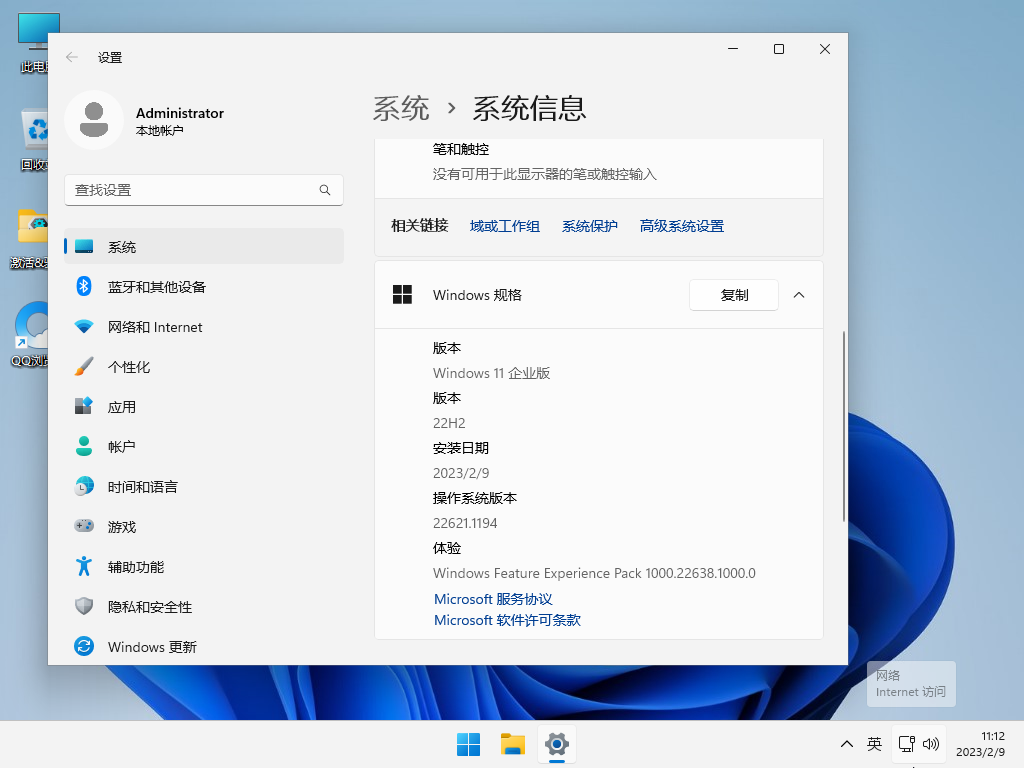Go to Windows Update in the sidebar
Screen dimensions: 1024x768
(152, 647)
